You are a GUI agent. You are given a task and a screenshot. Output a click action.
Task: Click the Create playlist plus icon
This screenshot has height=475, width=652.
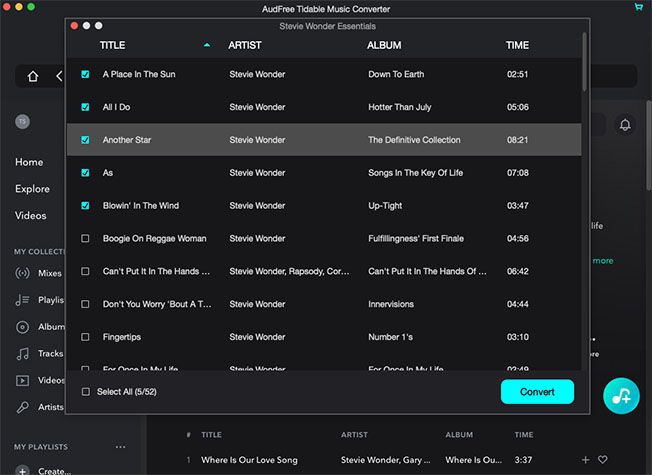(x=22, y=470)
